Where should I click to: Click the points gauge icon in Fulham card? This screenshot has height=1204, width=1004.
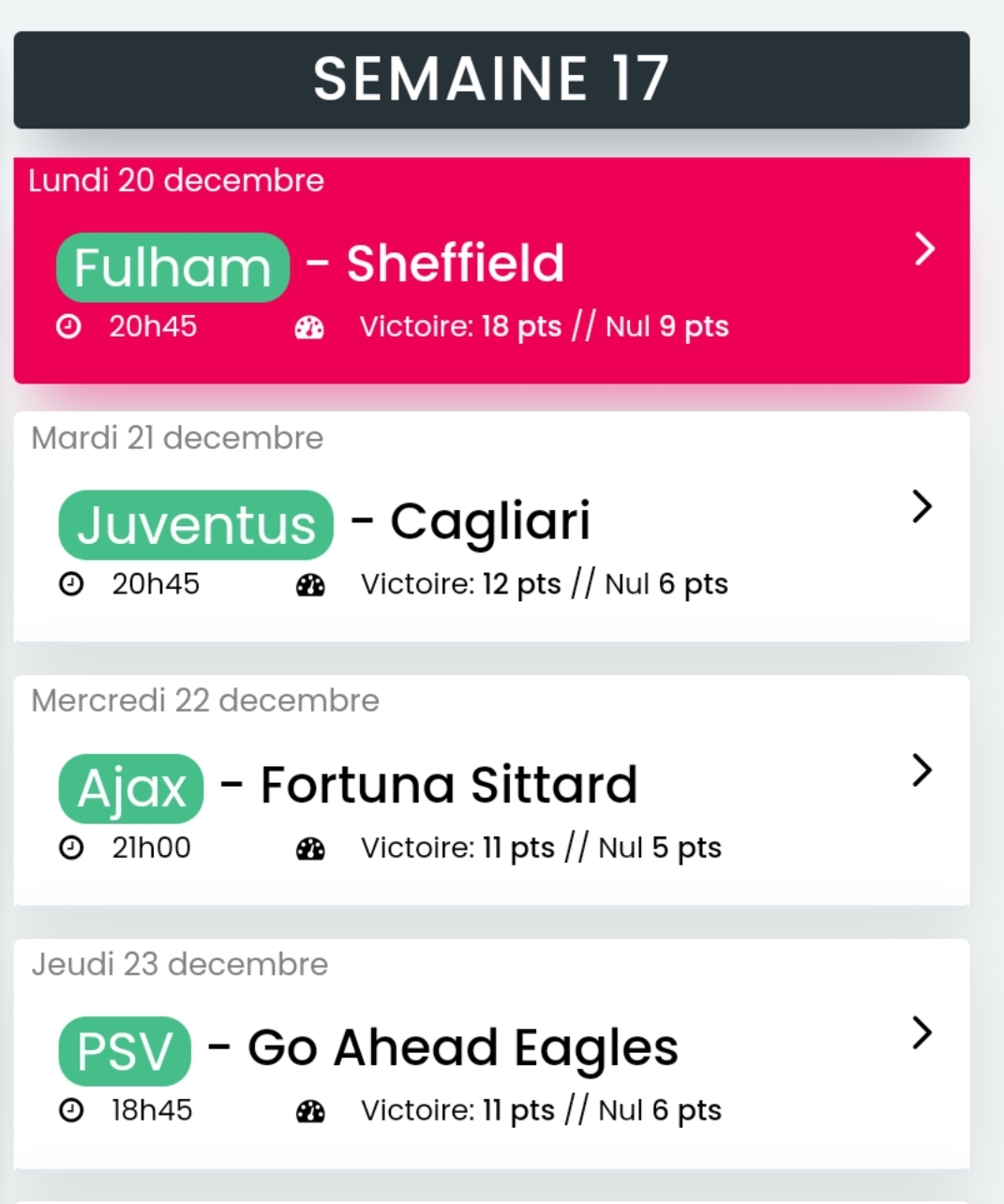(x=309, y=327)
